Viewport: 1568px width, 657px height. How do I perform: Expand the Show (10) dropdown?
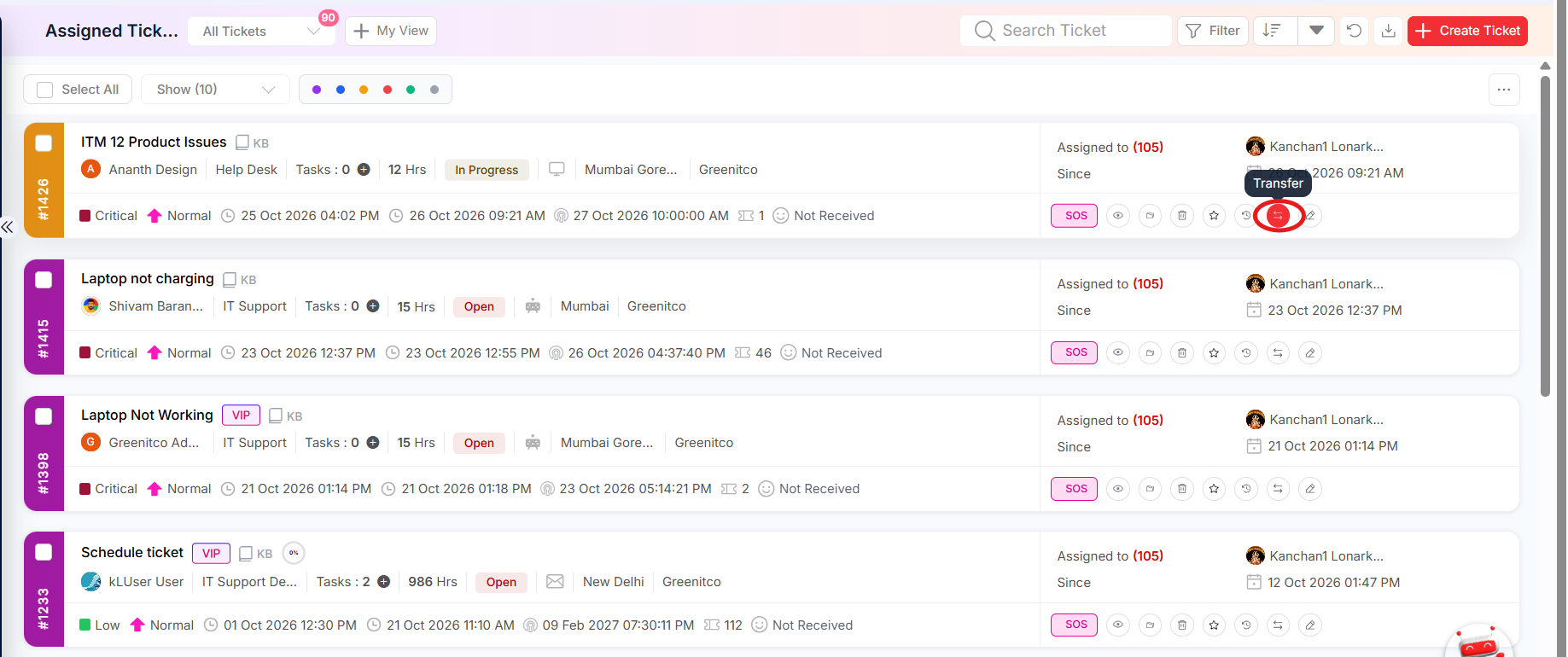coord(215,90)
